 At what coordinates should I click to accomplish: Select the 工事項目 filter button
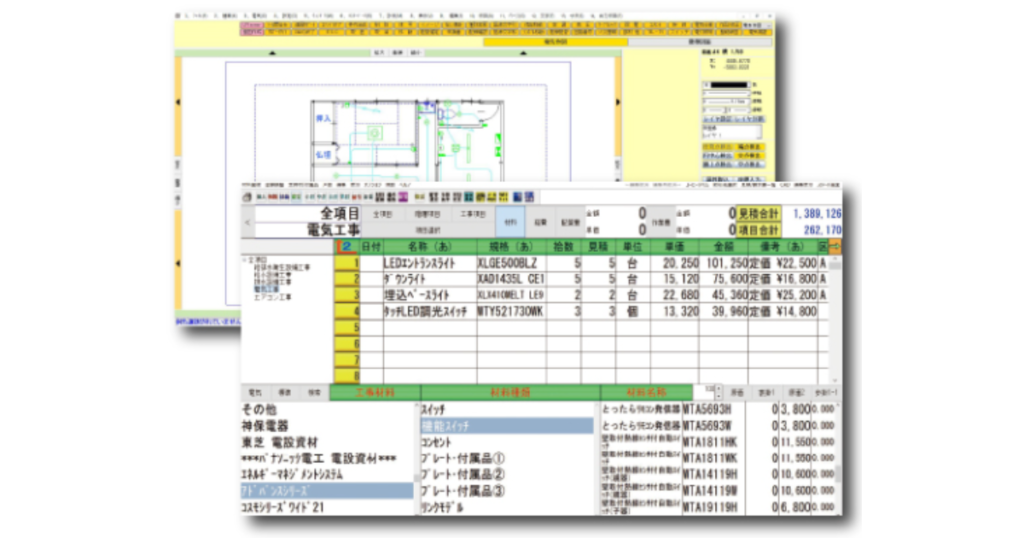[x=473, y=215]
